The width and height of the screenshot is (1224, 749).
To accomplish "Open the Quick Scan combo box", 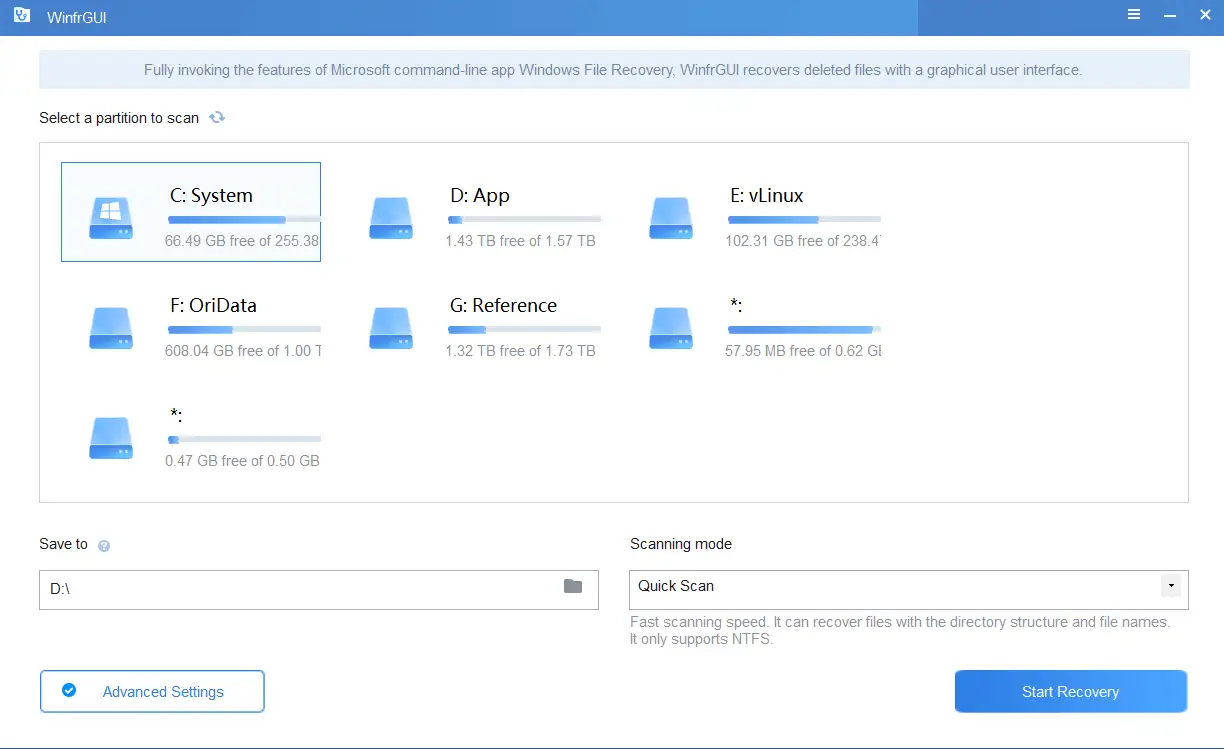I will click(908, 590).
